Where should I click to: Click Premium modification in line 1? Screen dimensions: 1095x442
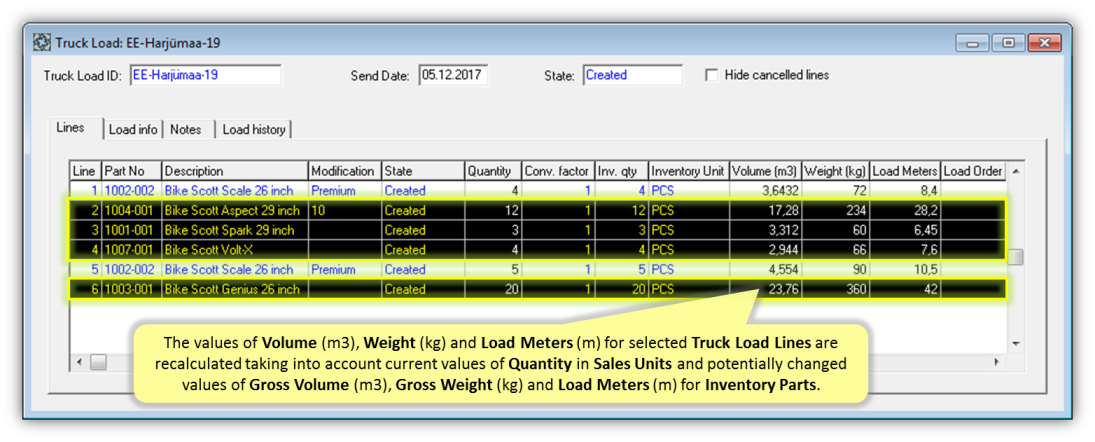333,190
